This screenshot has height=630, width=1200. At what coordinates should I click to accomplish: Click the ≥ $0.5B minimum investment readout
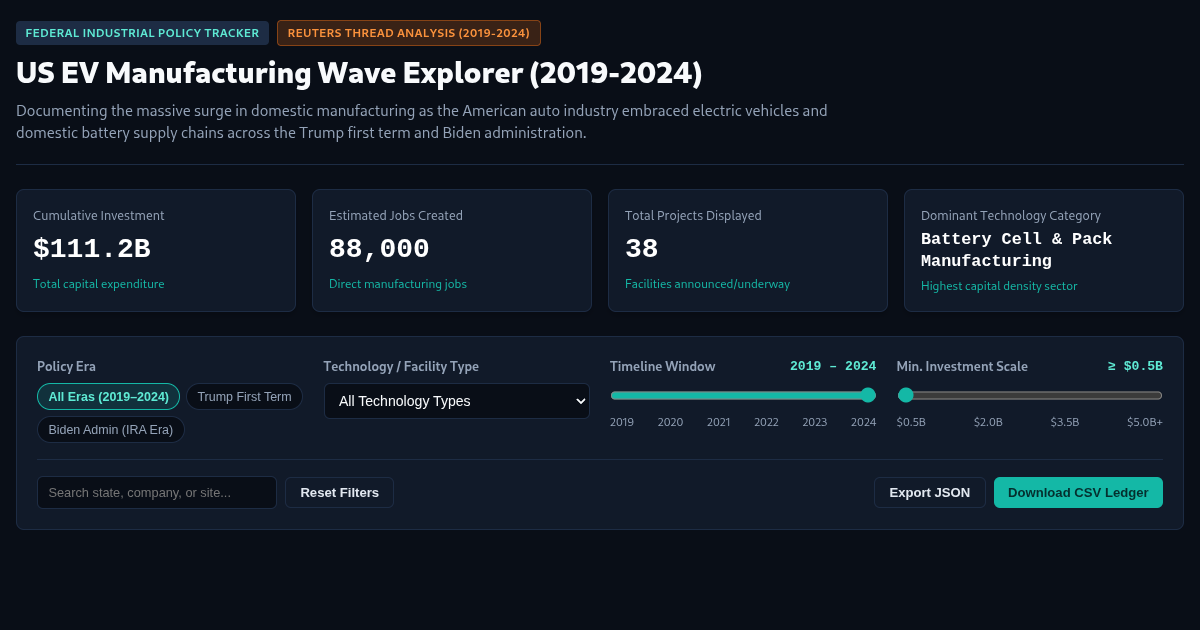[1135, 366]
